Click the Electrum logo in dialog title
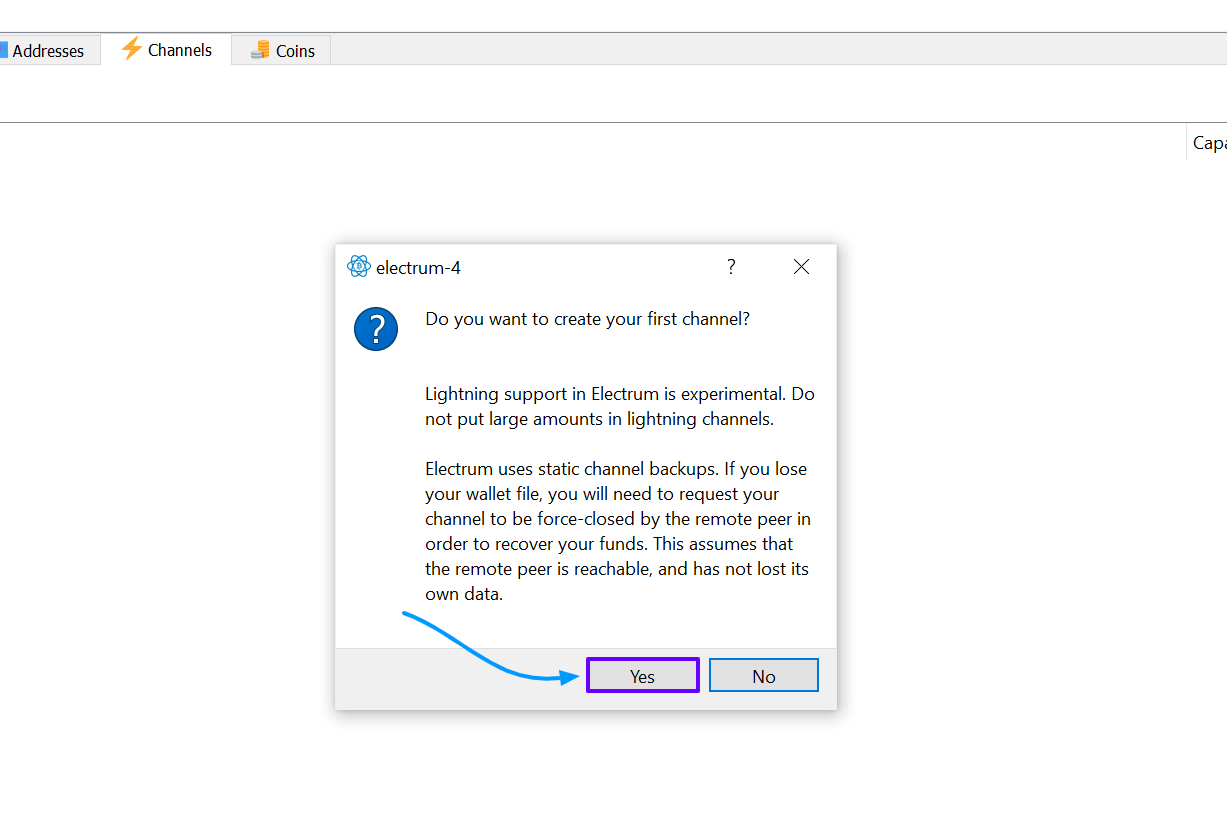This screenshot has width=1227, height=839. pos(358,267)
